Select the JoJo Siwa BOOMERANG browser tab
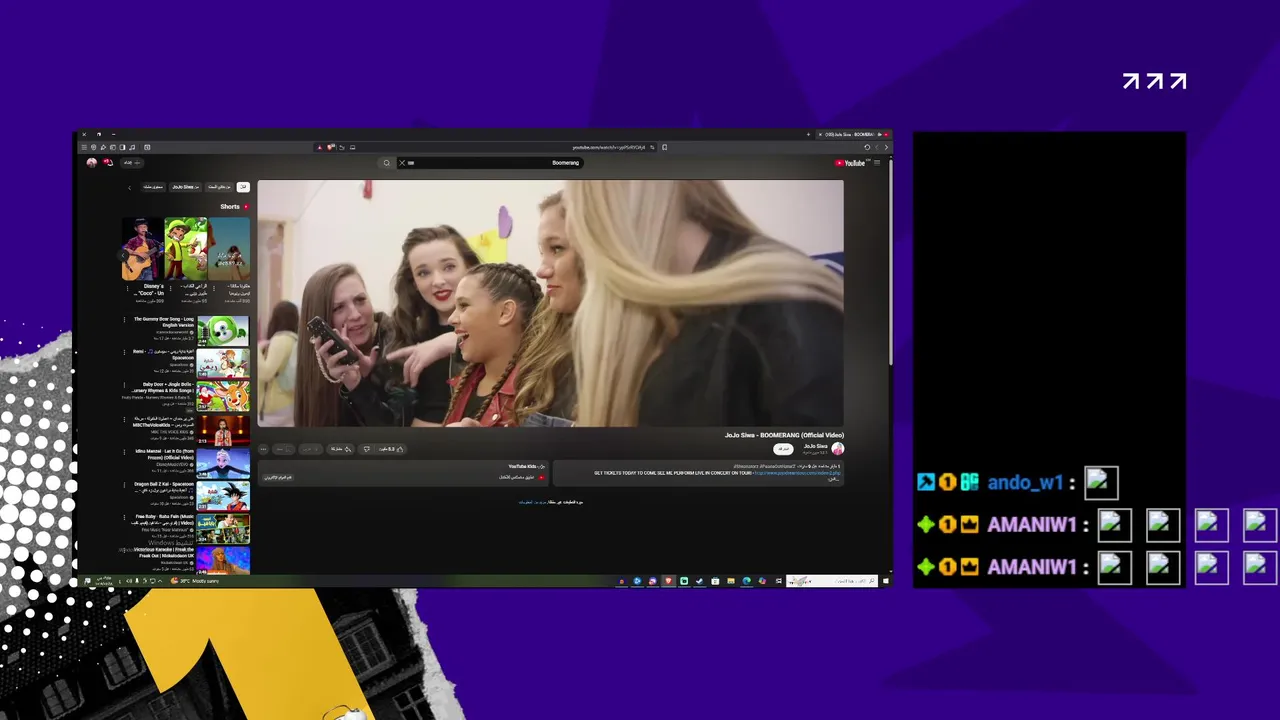The width and height of the screenshot is (1280, 720). pos(855,134)
